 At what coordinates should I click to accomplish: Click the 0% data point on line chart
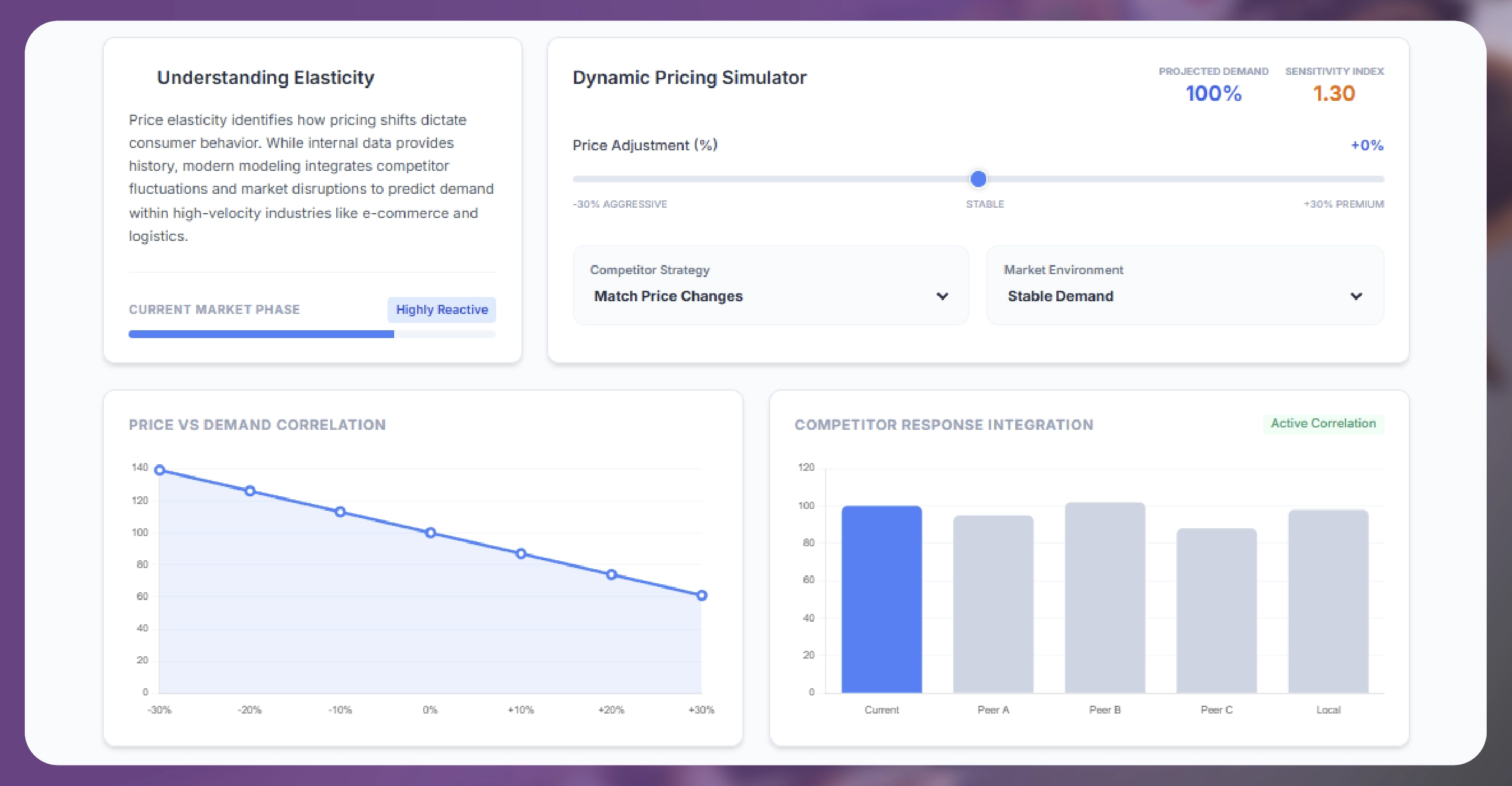coord(430,532)
